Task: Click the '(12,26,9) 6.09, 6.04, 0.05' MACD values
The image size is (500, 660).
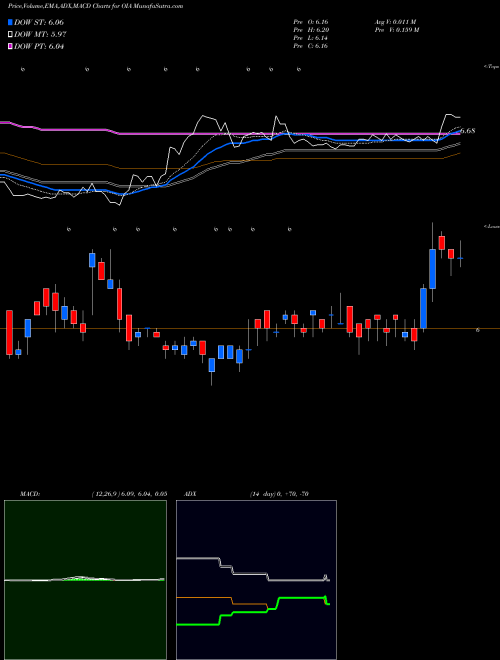Action: (129, 494)
